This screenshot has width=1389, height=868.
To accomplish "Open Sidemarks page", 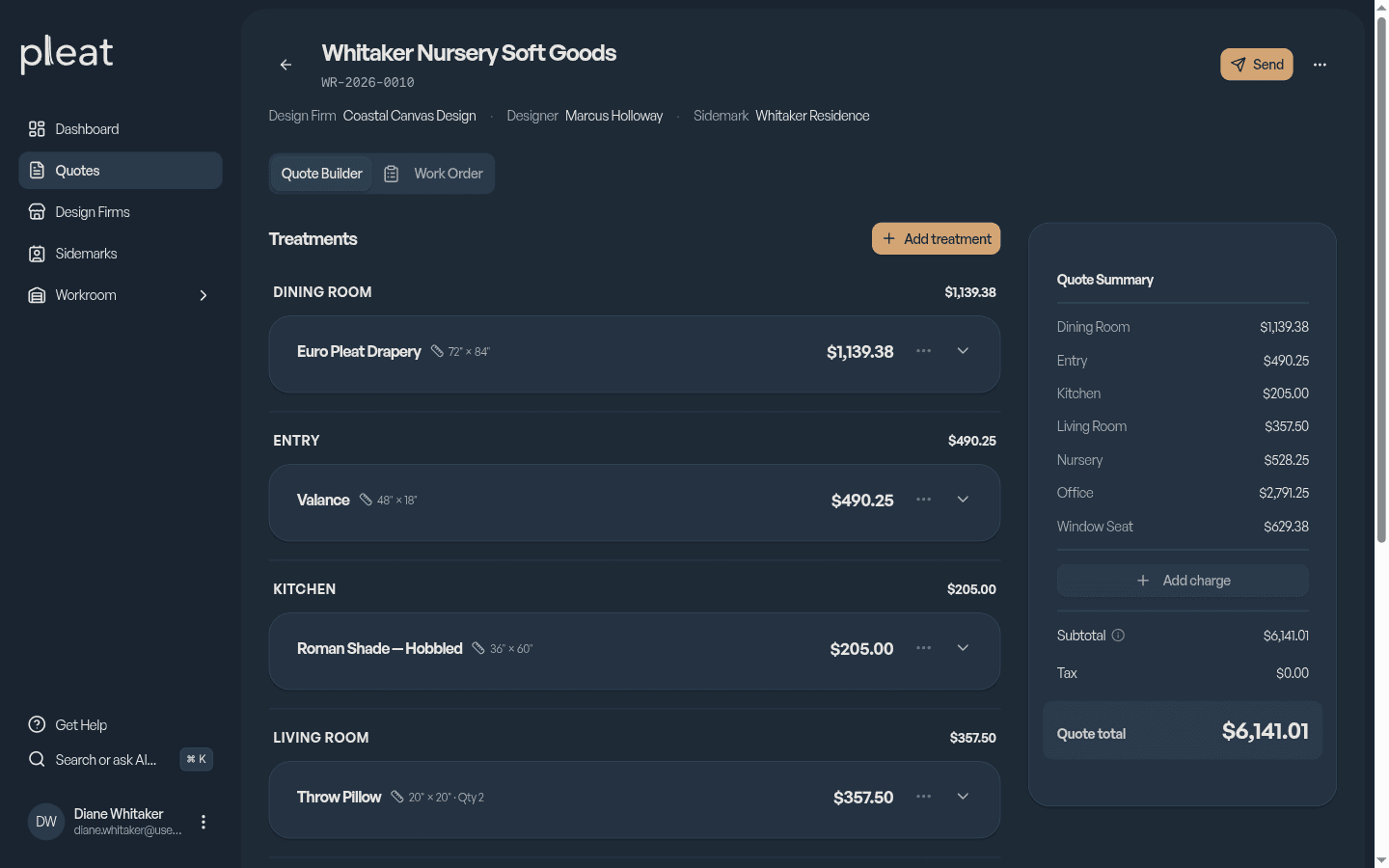I will tap(121, 254).
